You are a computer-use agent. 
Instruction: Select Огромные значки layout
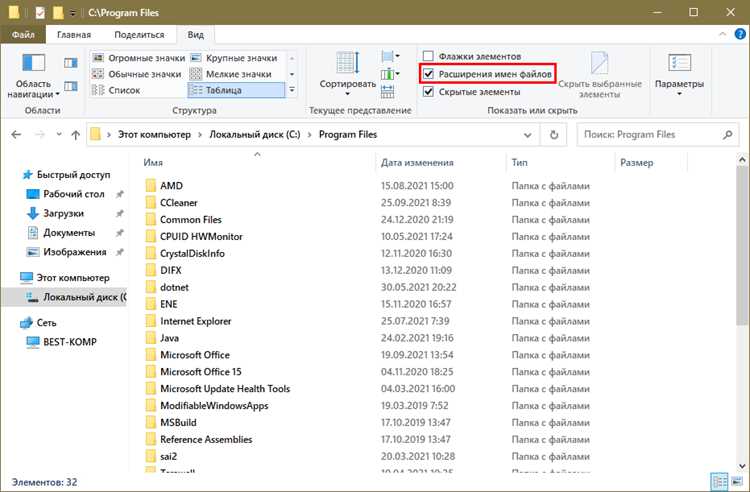139,58
